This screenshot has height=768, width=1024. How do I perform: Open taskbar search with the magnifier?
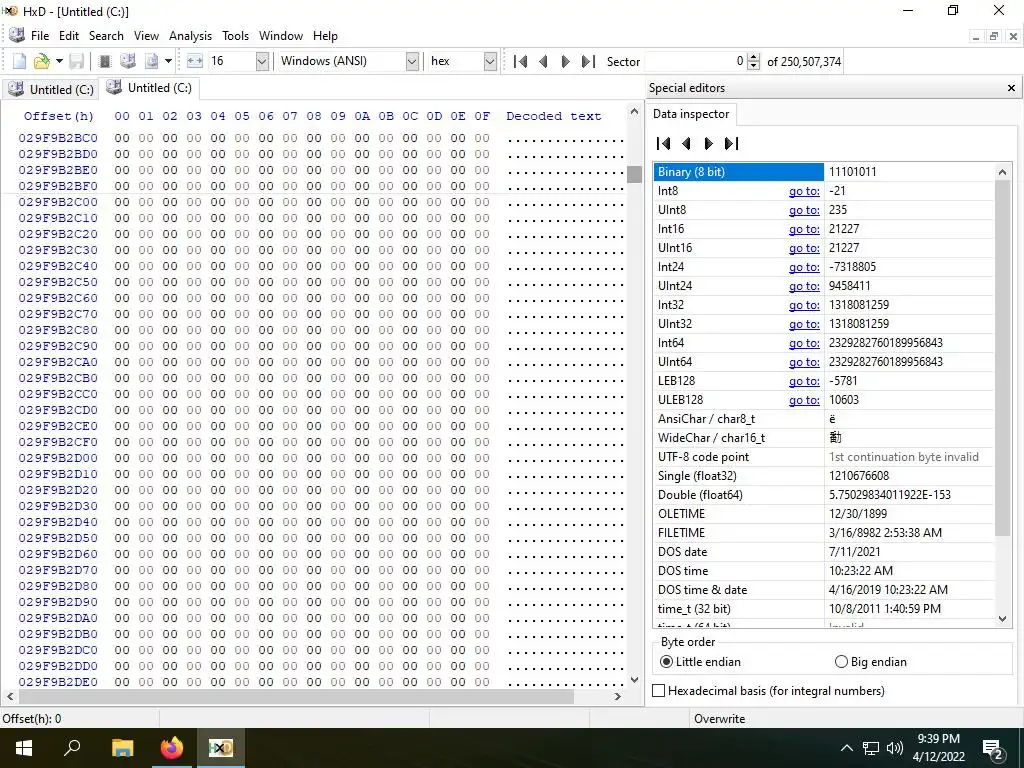(72, 748)
